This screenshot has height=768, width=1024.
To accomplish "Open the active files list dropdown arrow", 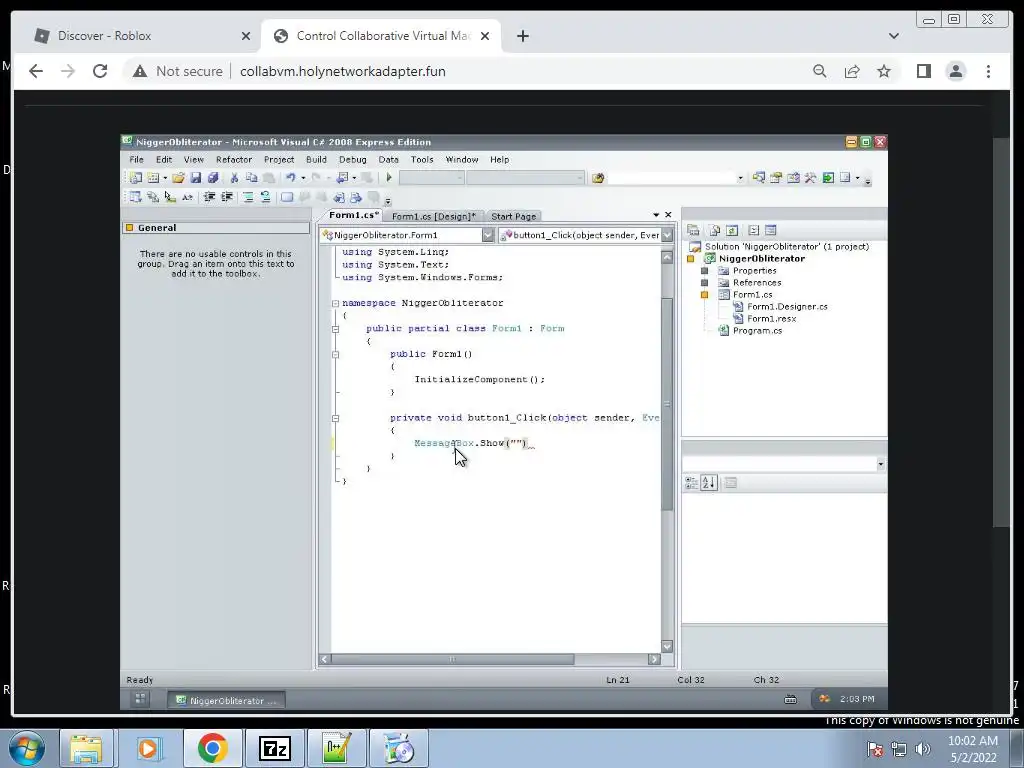I will (x=656, y=215).
